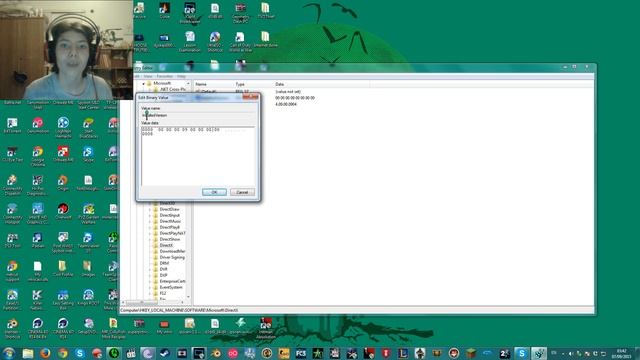The height and width of the screenshot is (360, 640).
Task: Select the DirectPlay8 registry key
Action: point(170,227)
